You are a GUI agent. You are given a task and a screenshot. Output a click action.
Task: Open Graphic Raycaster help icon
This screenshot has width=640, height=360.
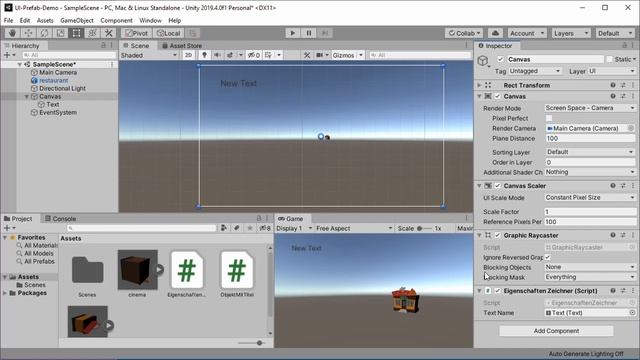(613, 236)
